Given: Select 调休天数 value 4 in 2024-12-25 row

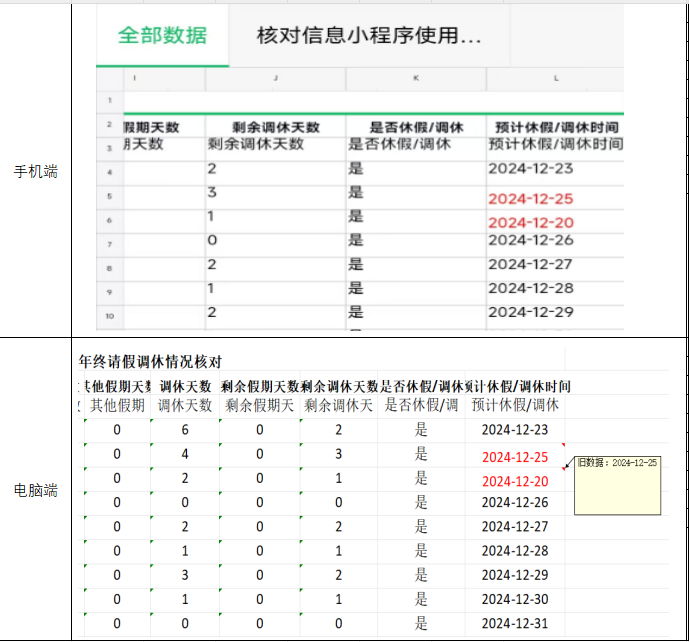Looking at the screenshot, I should 185,454.
